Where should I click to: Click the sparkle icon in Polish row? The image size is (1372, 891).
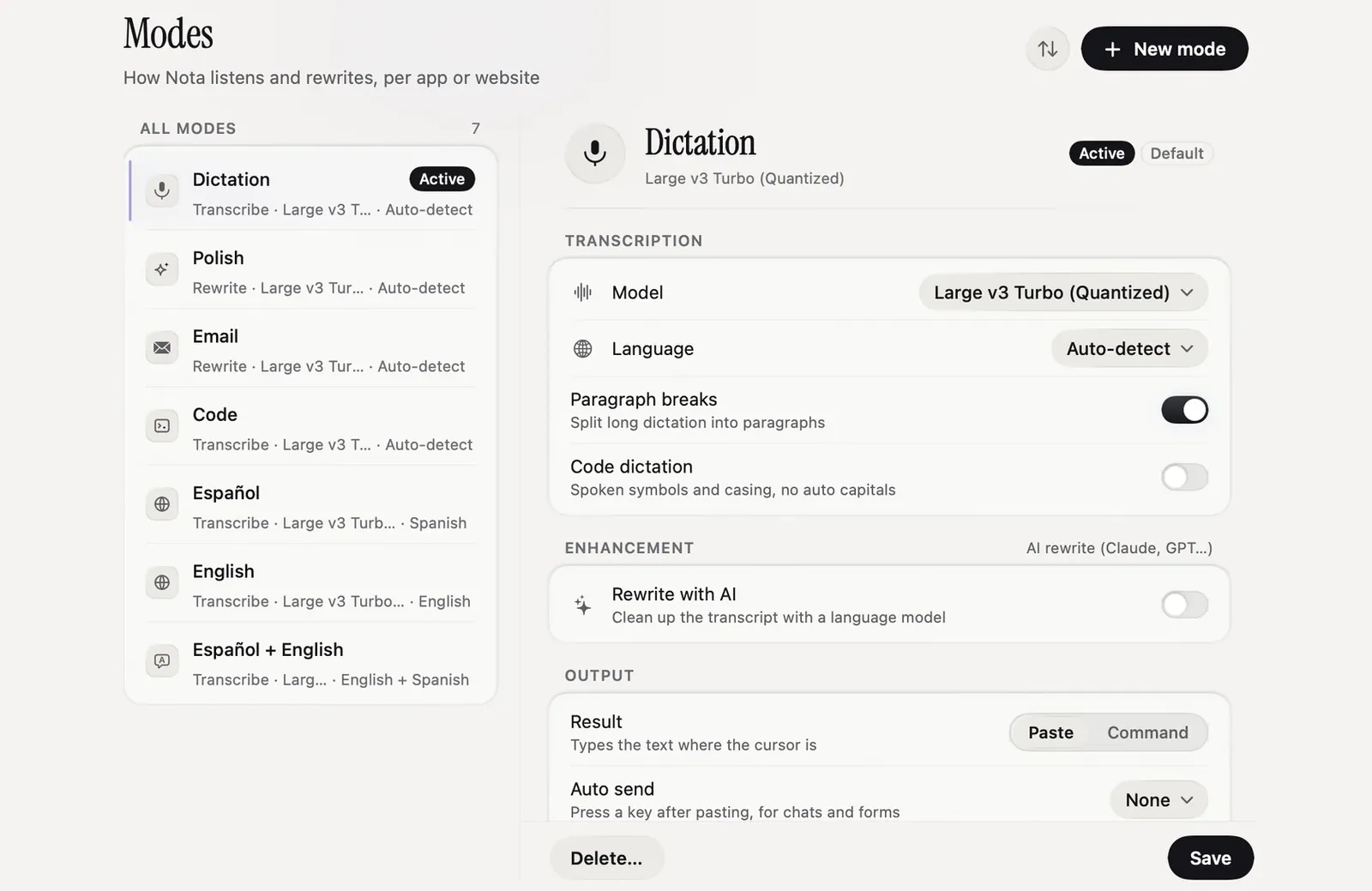pos(162,269)
